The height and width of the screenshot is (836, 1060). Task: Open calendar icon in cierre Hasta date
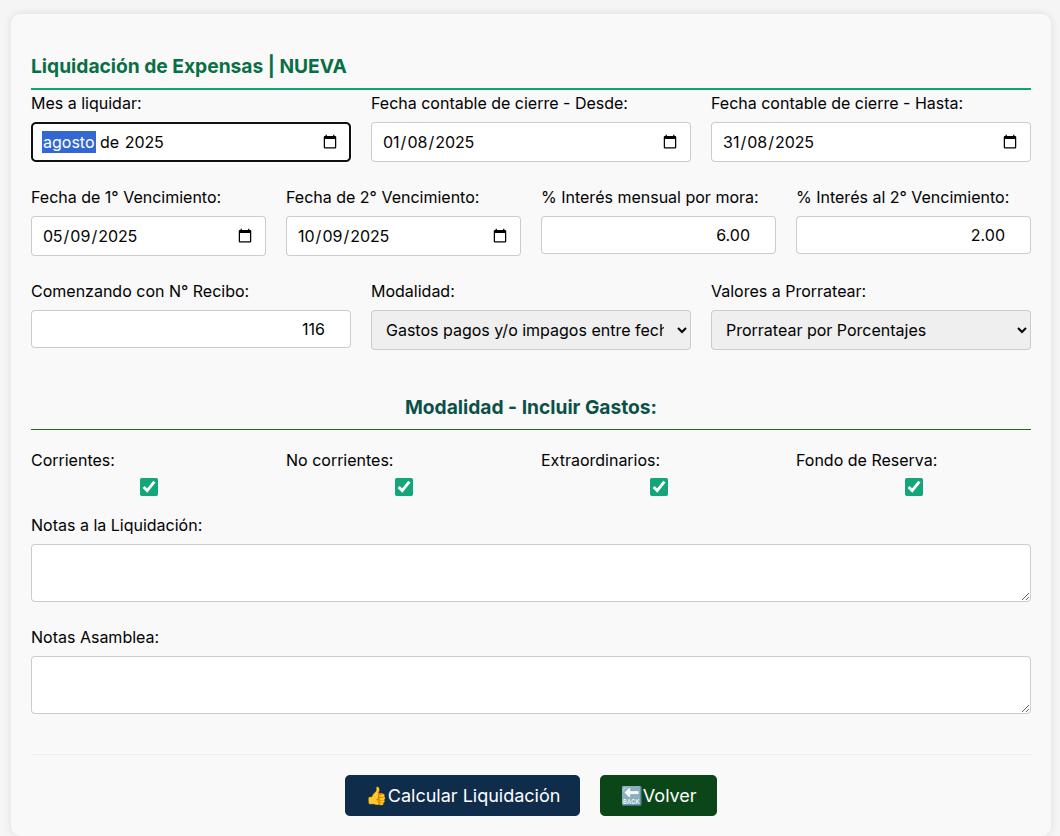(x=1010, y=142)
